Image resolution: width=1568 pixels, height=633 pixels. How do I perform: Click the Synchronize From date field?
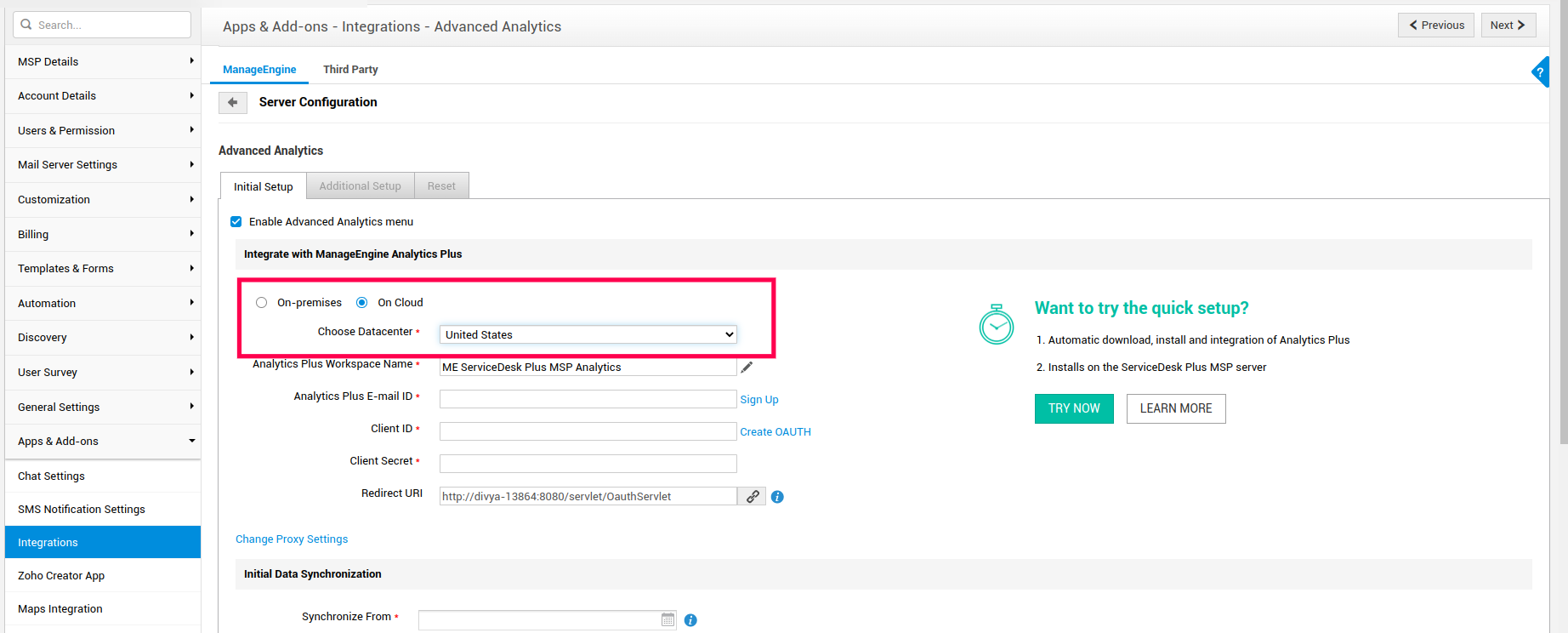tap(548, 620)
